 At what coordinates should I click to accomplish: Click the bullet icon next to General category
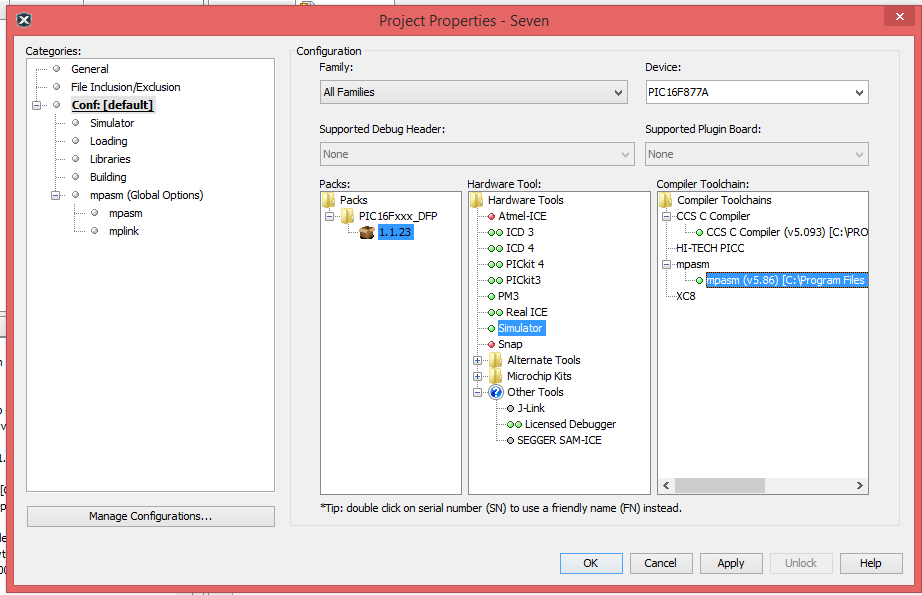pyautogui.click(x=56, y=69)
